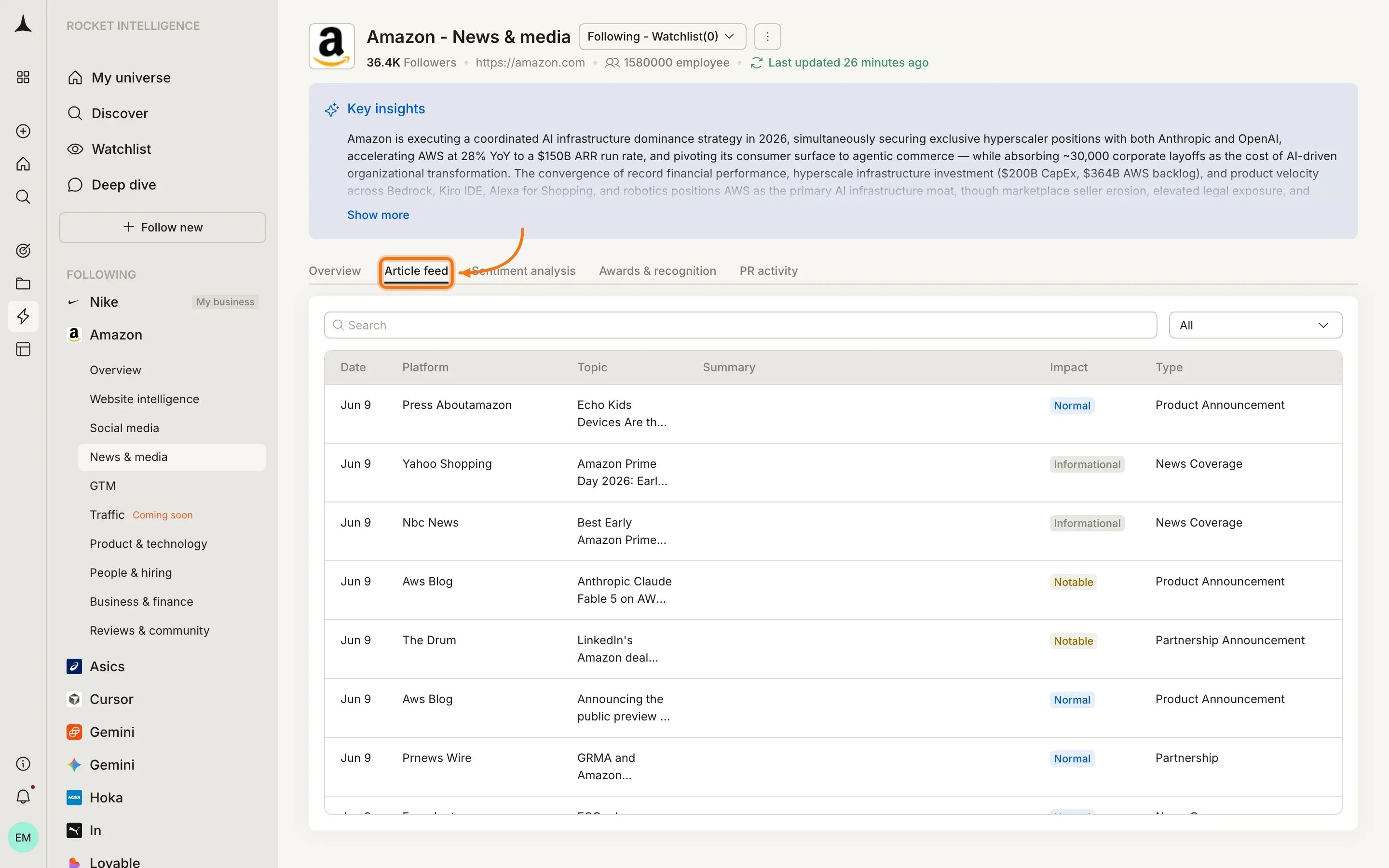Open the EM user avatar
1389x868 pixels.
[23, 837]
